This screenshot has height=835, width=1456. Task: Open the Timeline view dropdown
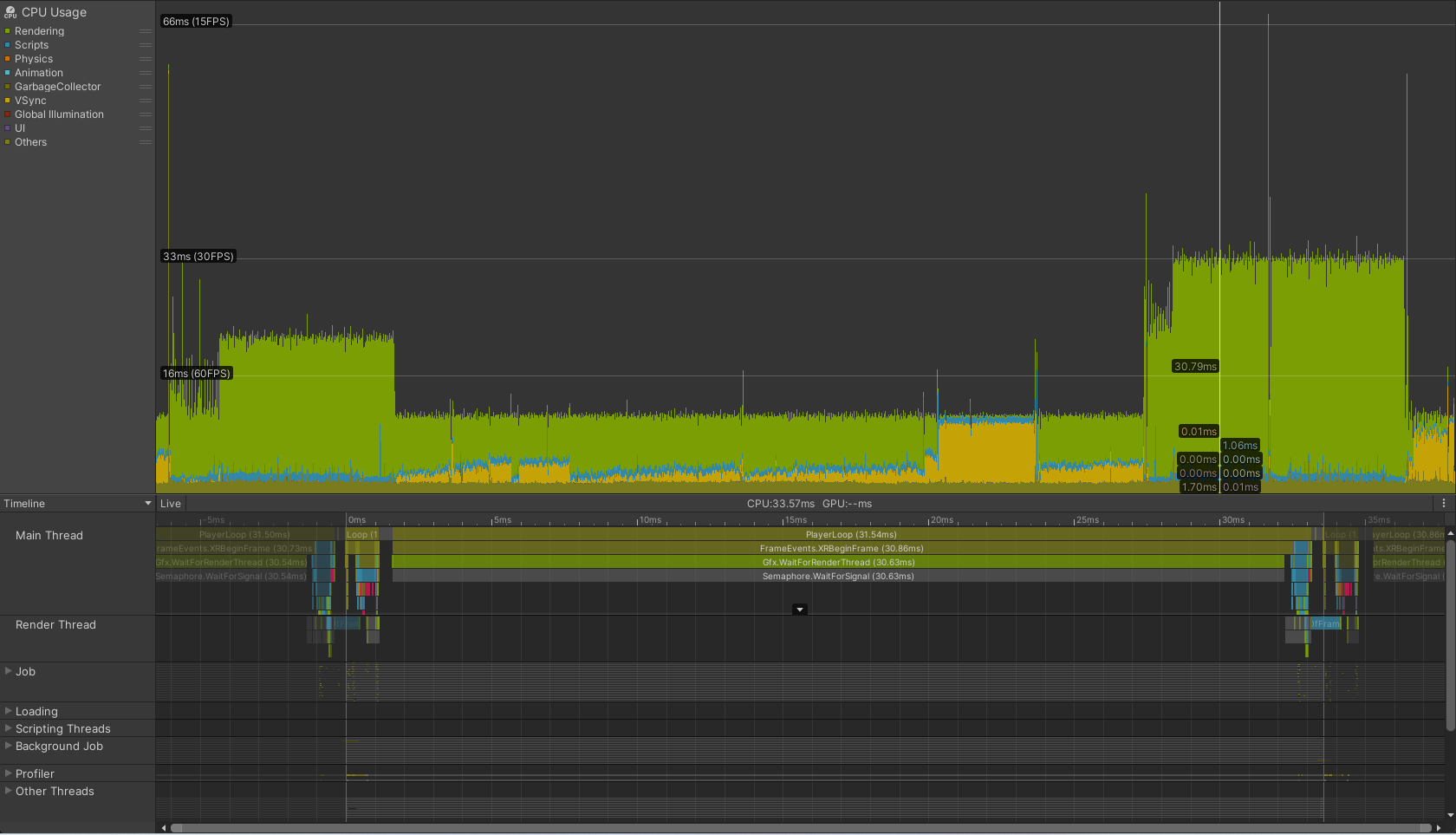[x=78, y=504]
